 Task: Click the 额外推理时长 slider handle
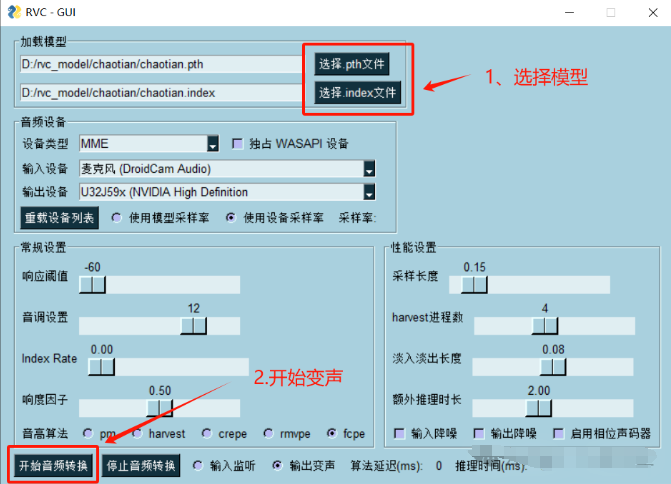[x=538, y=408]
